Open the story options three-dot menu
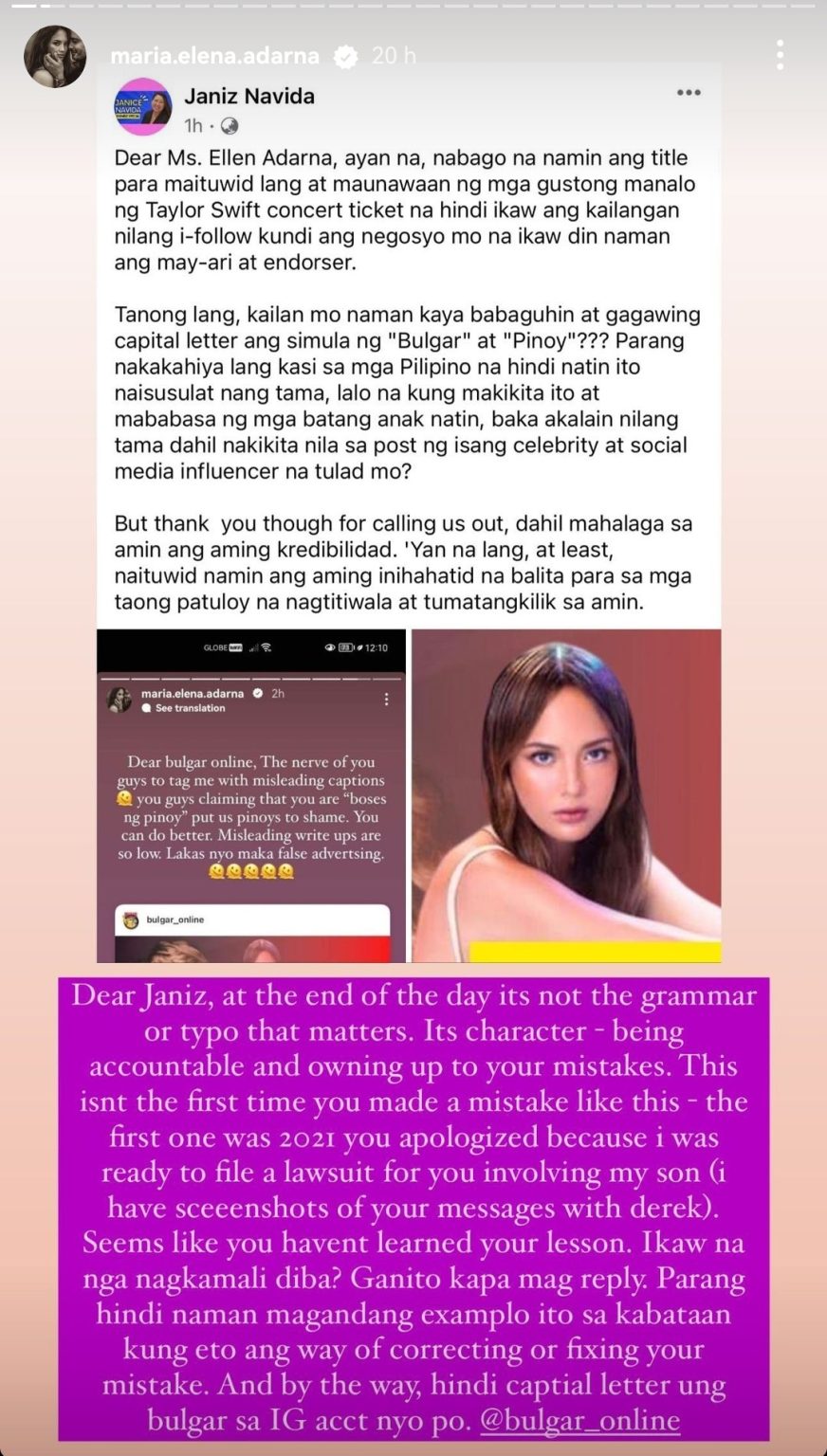This screenshot has width=827, height=1456. click(780, 55)
